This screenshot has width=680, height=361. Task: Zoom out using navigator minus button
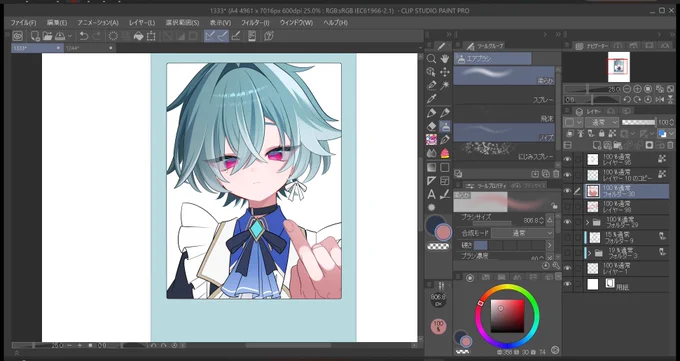[x=627, y=89]
